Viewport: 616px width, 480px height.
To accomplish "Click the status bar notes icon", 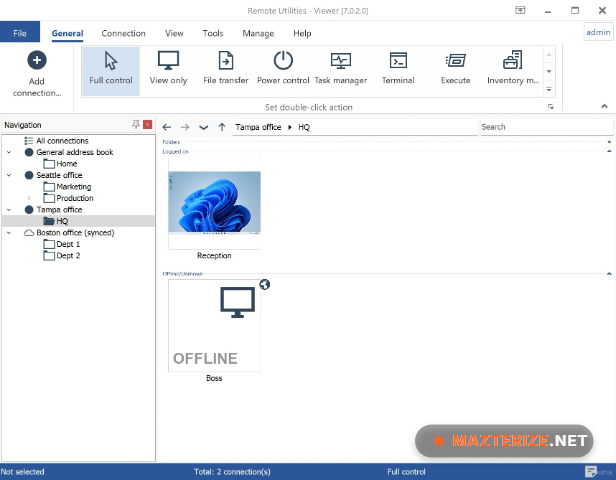I will (590, 471).
